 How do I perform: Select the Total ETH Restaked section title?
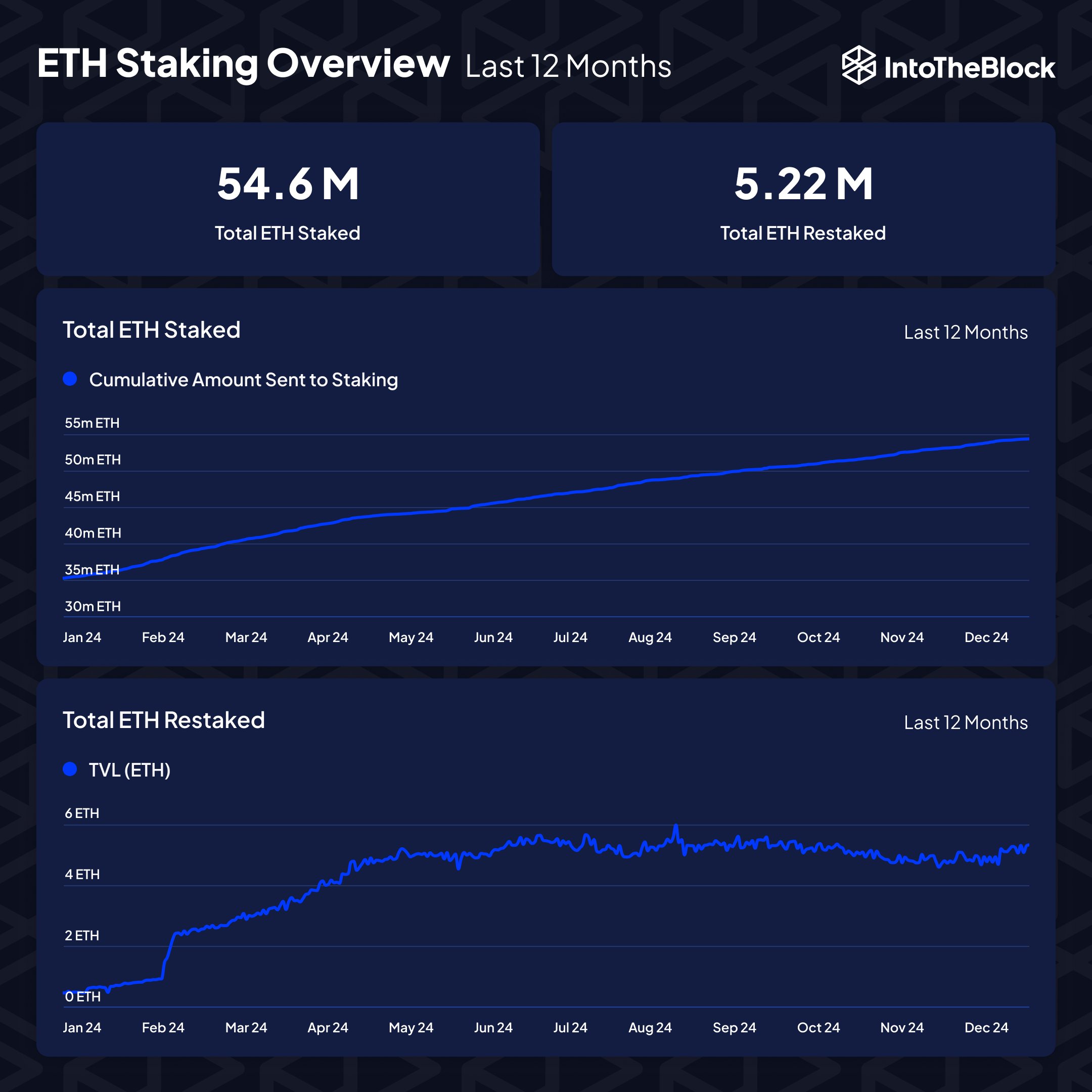164,719
